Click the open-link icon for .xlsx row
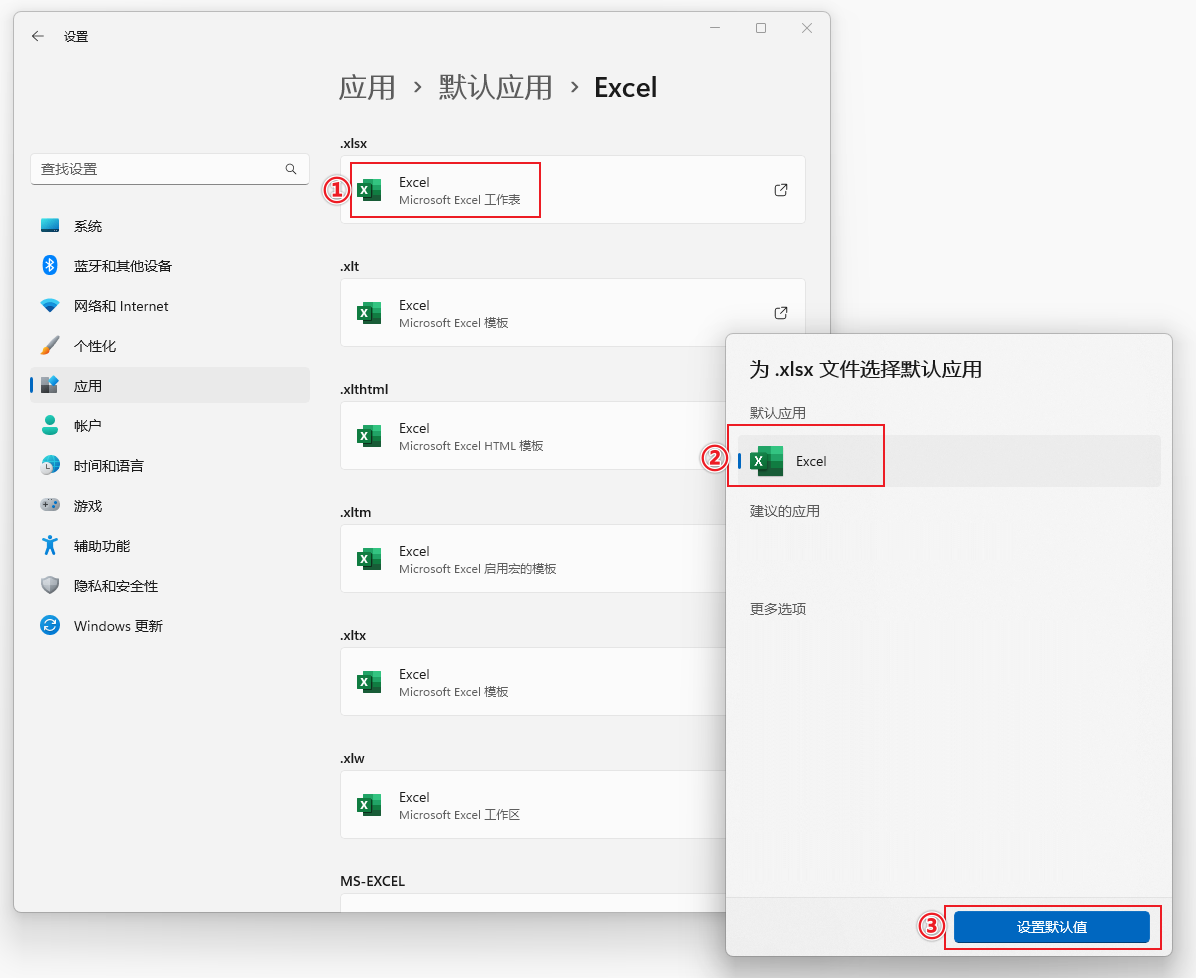Image resolution: width=1196 pixels, height=978 pixels. [781, 190]
